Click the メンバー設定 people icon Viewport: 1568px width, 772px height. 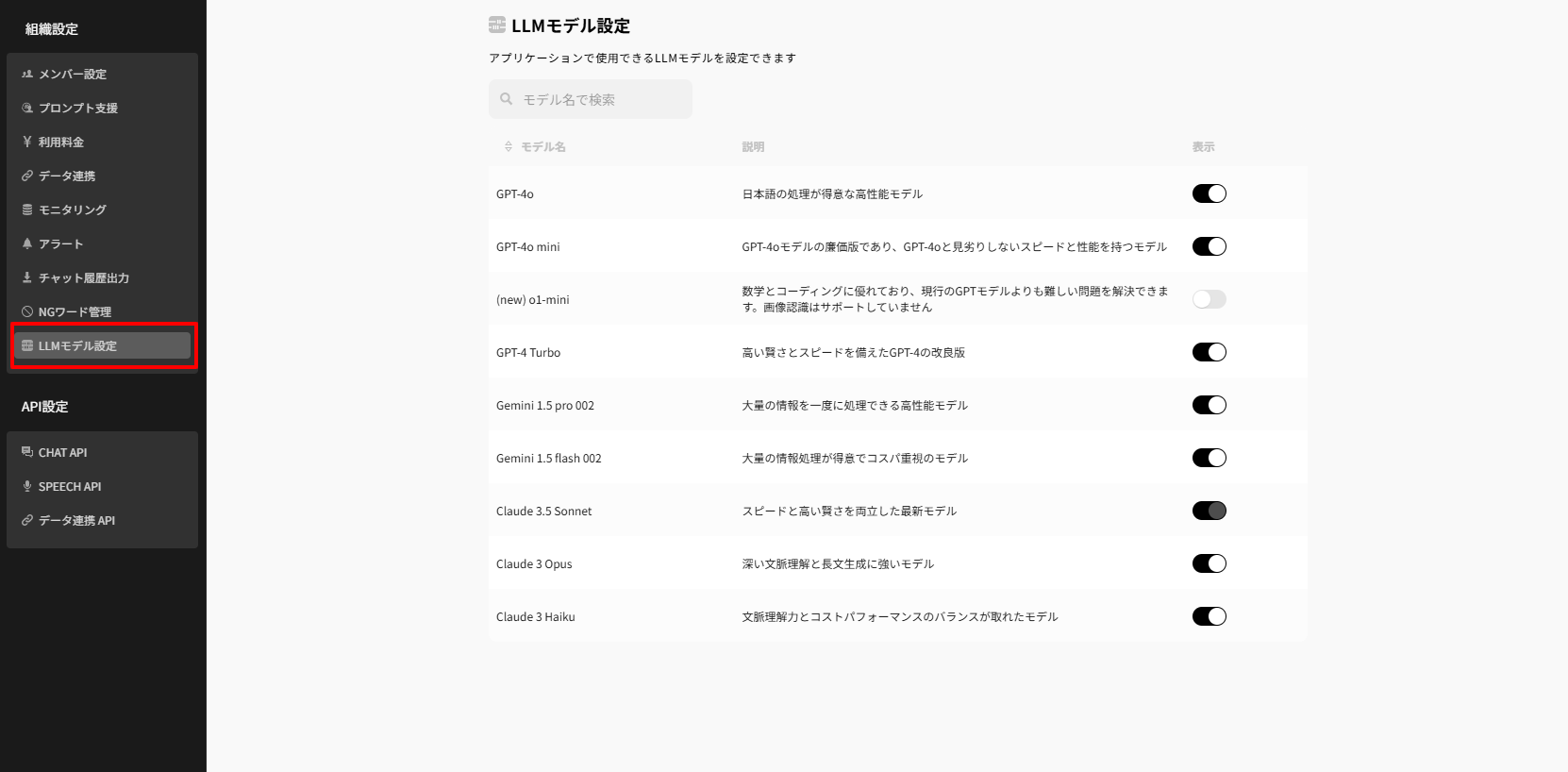[27, 74]
